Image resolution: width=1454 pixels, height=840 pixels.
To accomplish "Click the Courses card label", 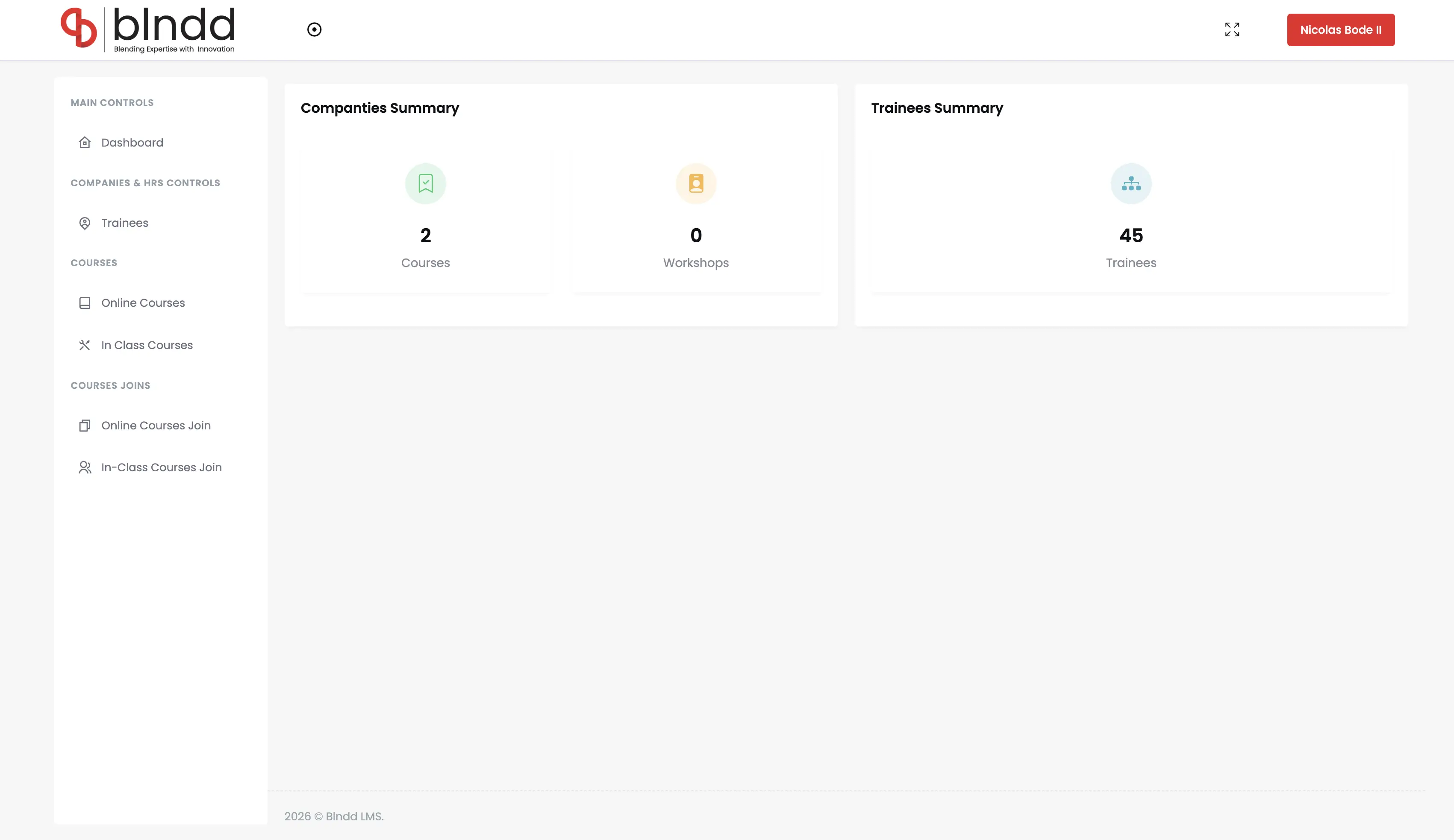I will coord(426,263).
